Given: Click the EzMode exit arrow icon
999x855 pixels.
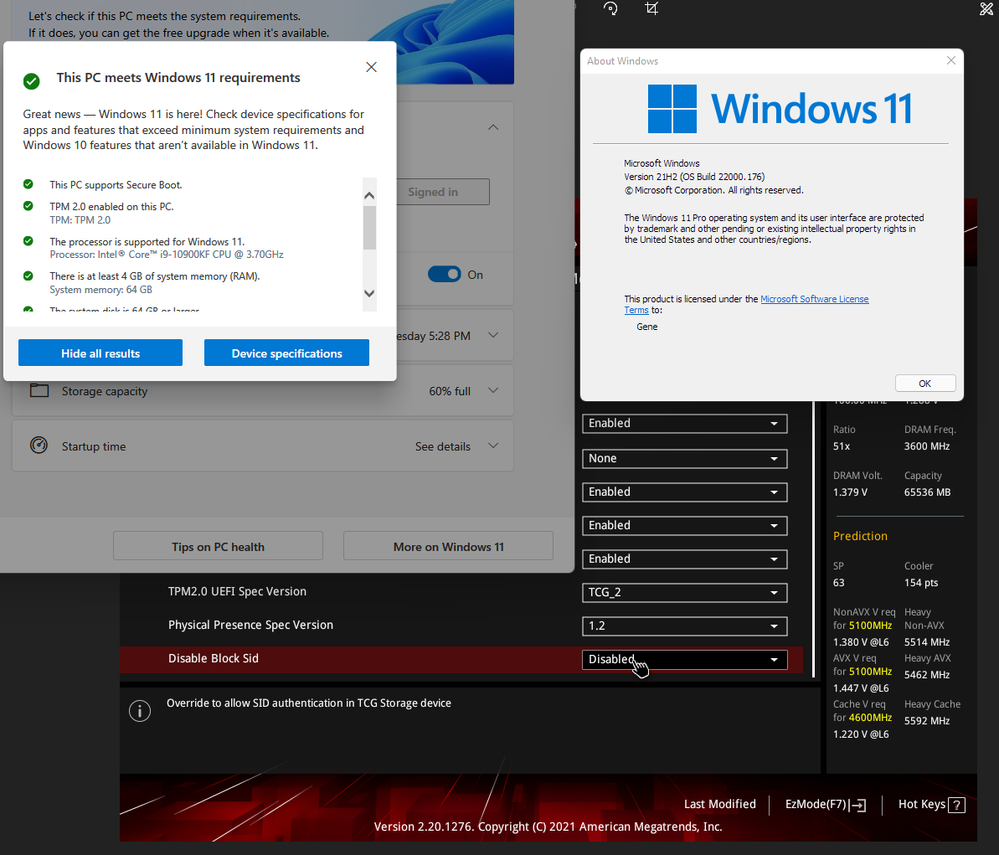Looking at the screenshot, I should point(859,805).
